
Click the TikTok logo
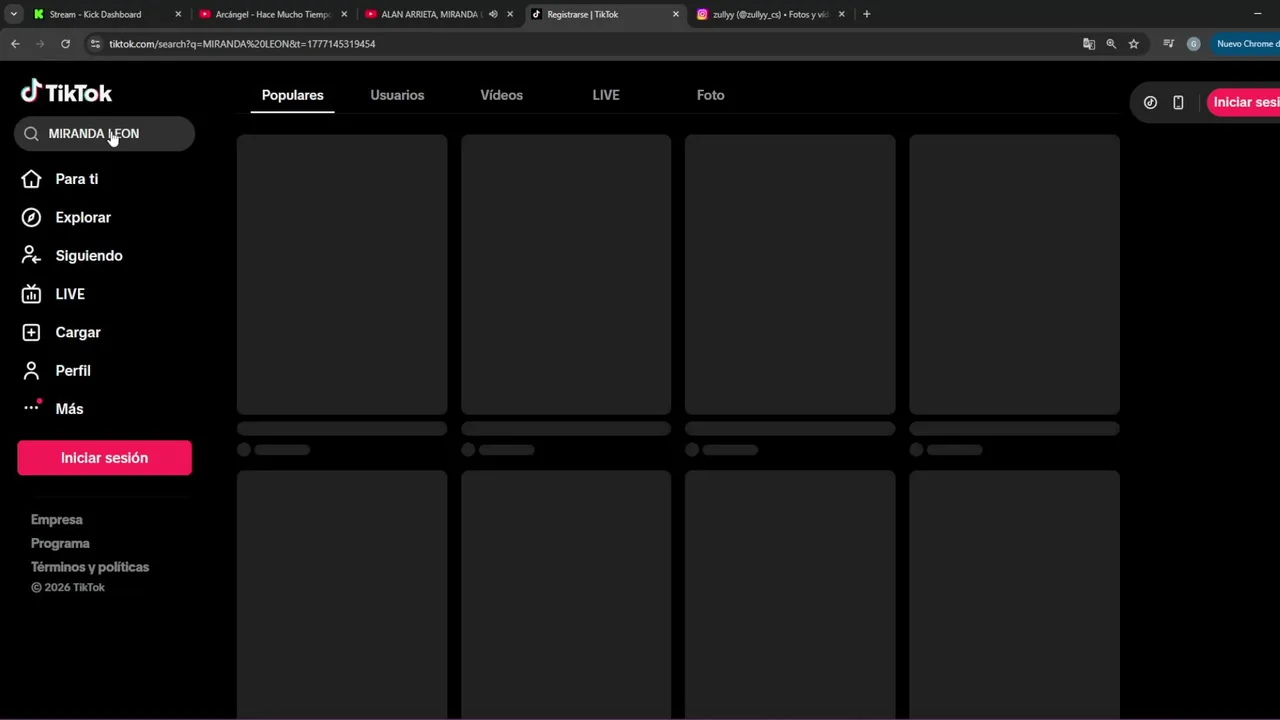pos(66,92)
